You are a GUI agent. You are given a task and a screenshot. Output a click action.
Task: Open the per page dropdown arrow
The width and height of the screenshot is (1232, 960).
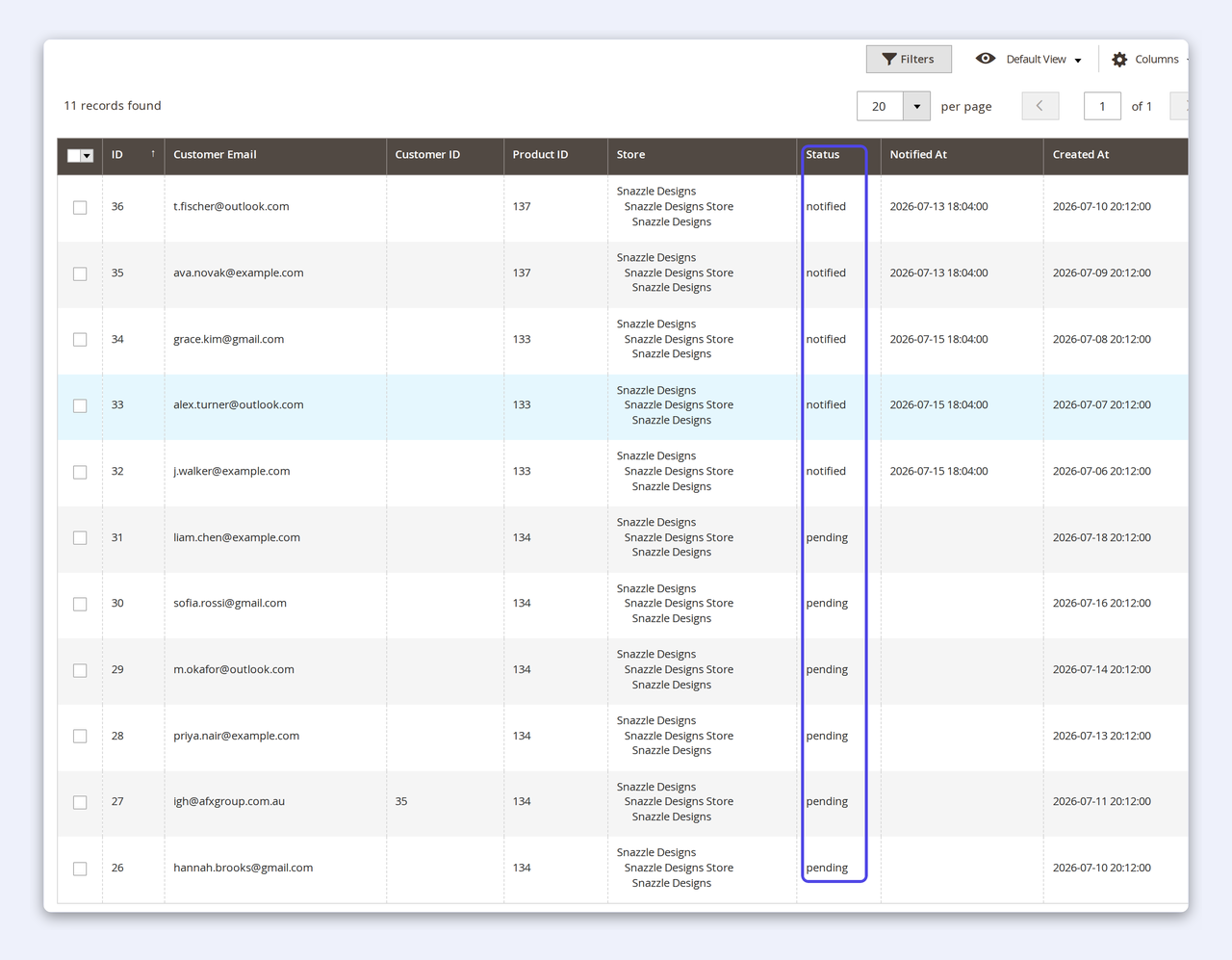[x=917, y=106]
